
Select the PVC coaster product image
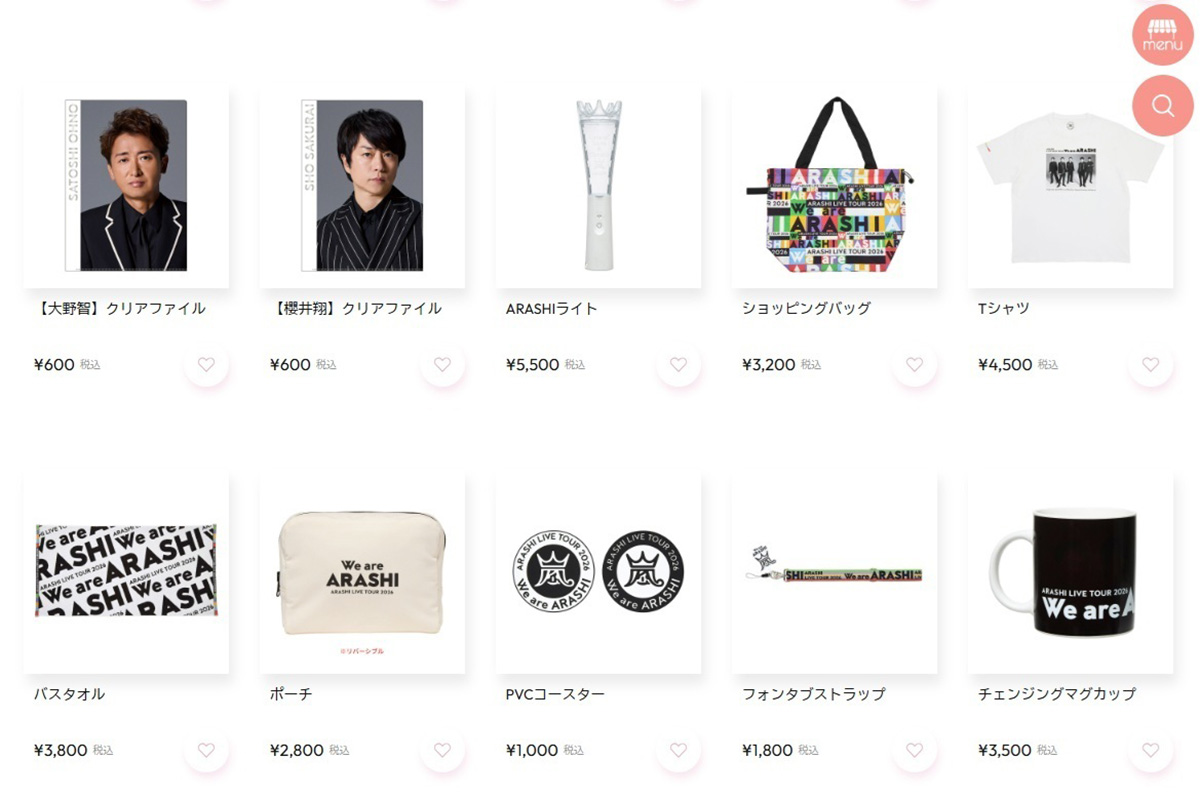598,572
